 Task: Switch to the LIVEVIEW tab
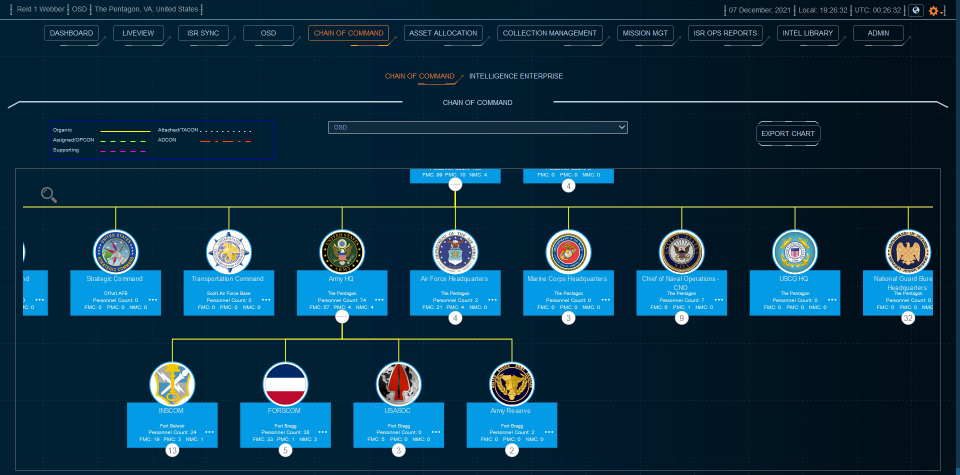coord(138,33)
